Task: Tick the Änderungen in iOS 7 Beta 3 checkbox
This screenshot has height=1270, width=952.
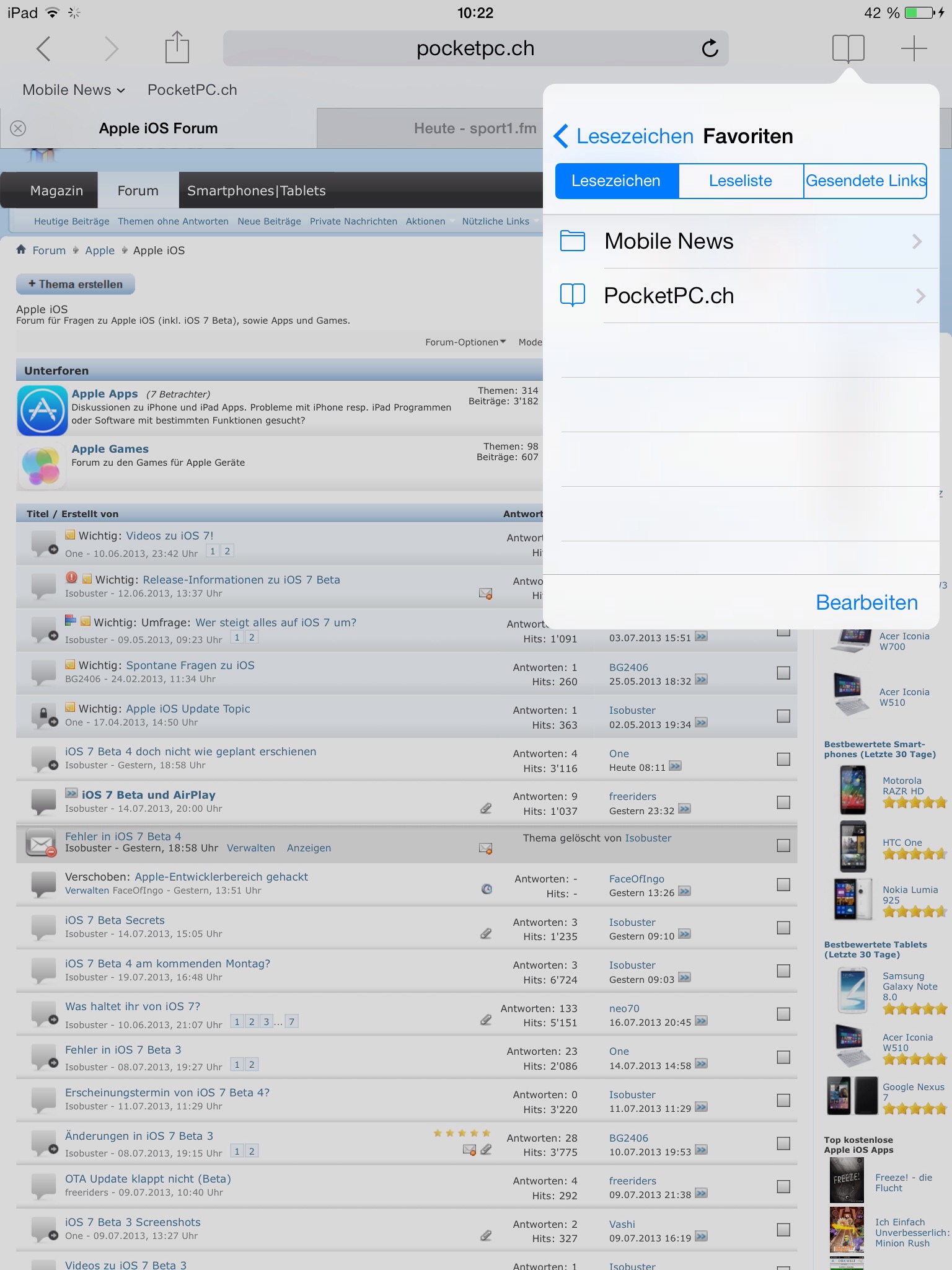Action: [x=783, y=1143]
